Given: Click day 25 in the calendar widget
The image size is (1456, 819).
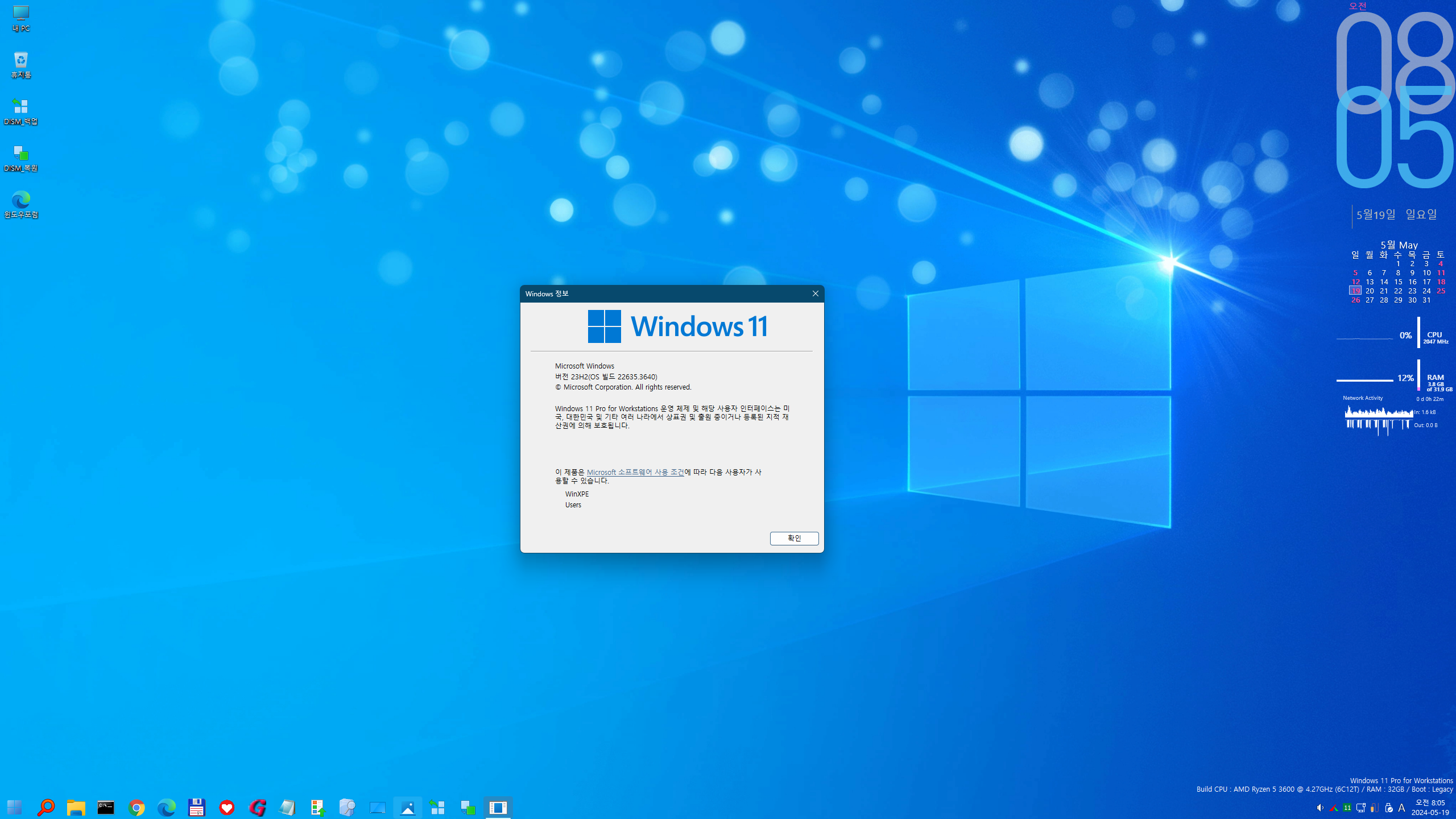Looking at the screenshot, I should click(1441, 291).
